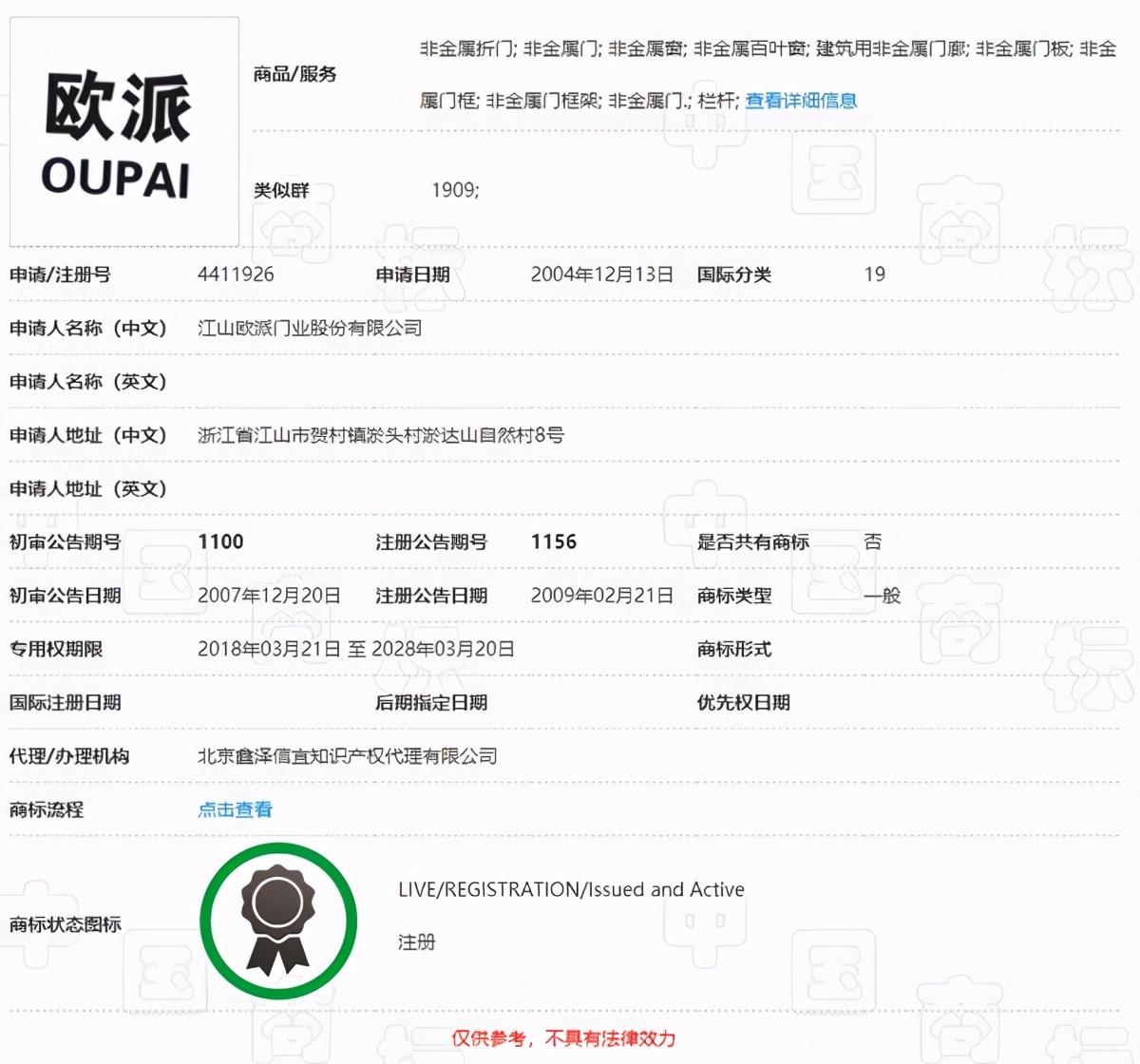Select applicant name 江山欧派门业股份有限公司
This screenshot has width=1140, height=1064.
pos(310,328)
